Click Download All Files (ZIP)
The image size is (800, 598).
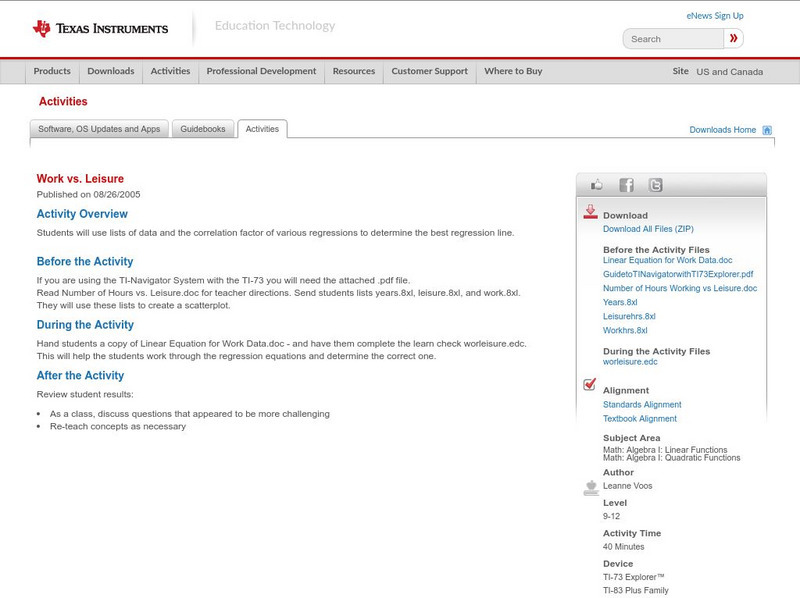(x=648, y=229)
